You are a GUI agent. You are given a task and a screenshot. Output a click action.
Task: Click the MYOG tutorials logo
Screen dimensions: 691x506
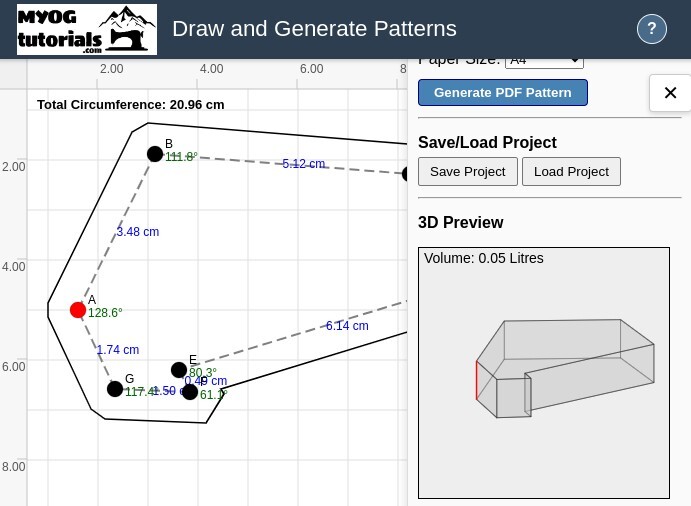coord(87,29)
